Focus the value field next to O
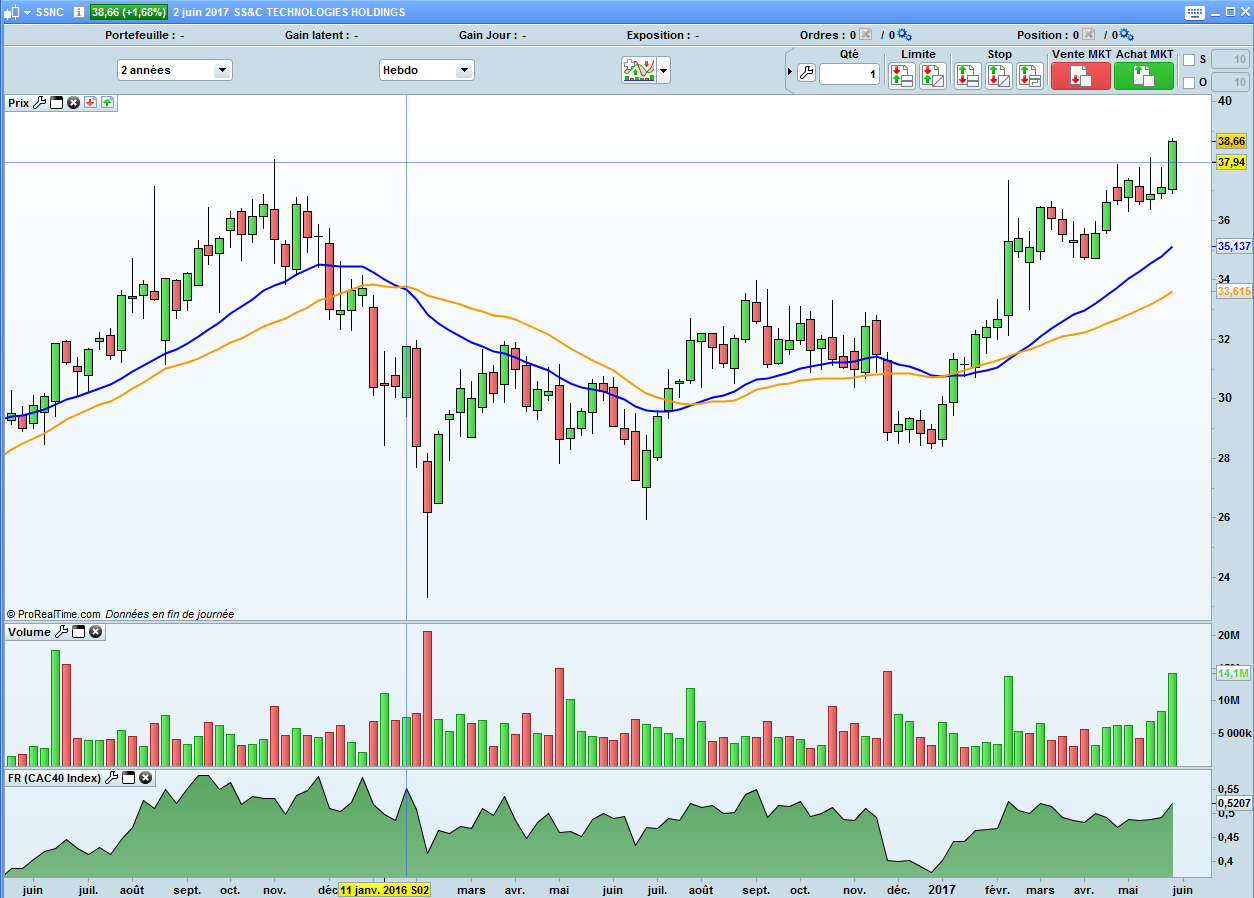The width and height of the screenshot is (1254, 898). 1230,83
